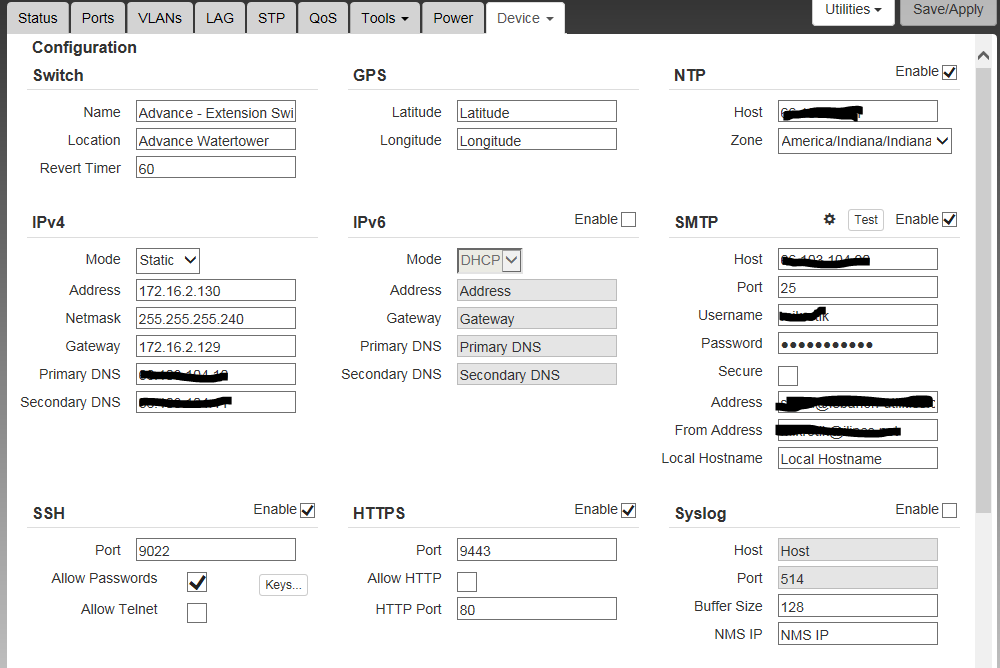Open the IPv4 Mode dropdown
The width and height of the screenshot is (1000, 668).
tap(168, 260)
